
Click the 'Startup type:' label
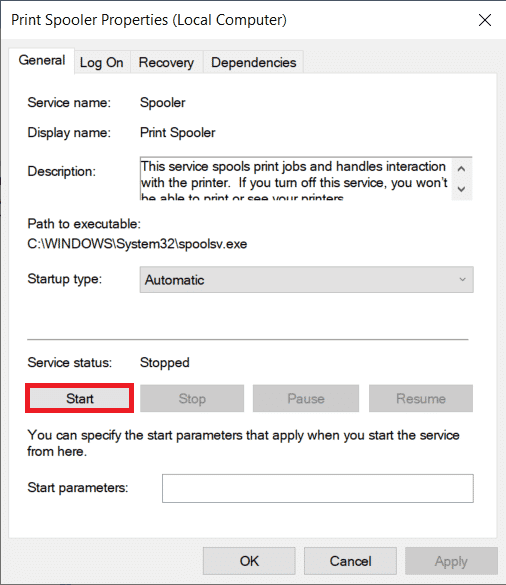pyautogui.click(x=65, y=279)
